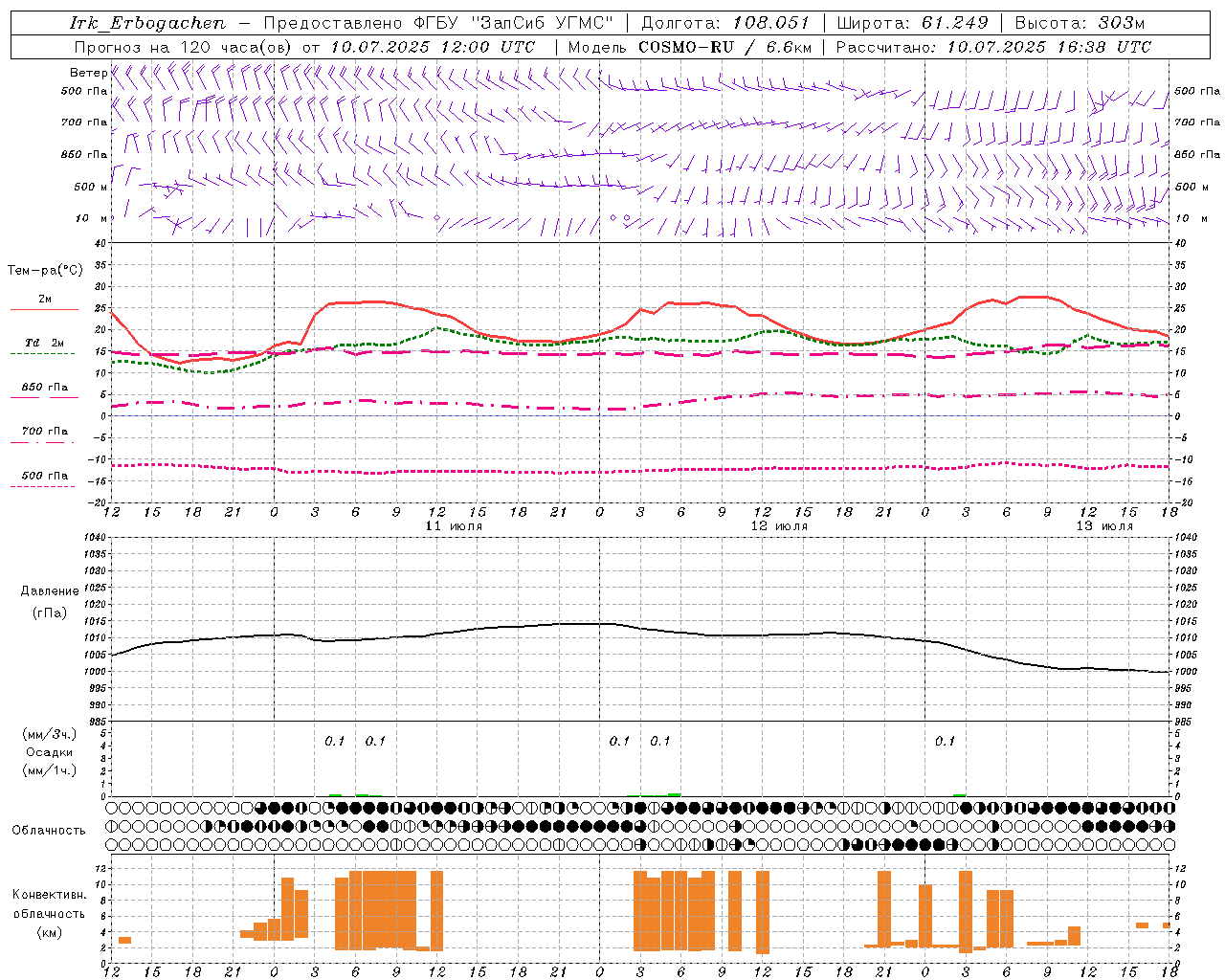Viewport: 1225px width, 980px height.
Task: Click the calculation time 10.07.2025 16:38 UTC
Action: click(1049, 47)
